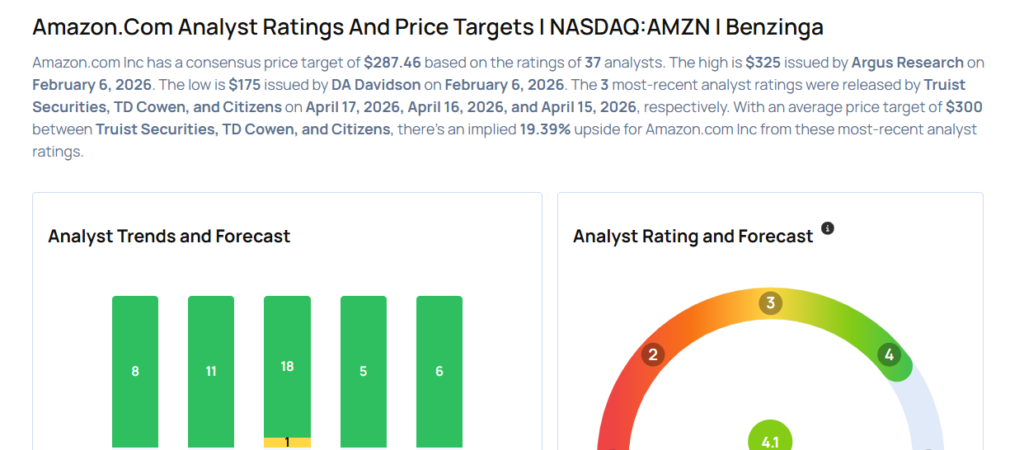Image resolution: width=1024 pixels, height=450 pixels.
Task: Click the green bar labeled 11
Action: click(211, 371)
